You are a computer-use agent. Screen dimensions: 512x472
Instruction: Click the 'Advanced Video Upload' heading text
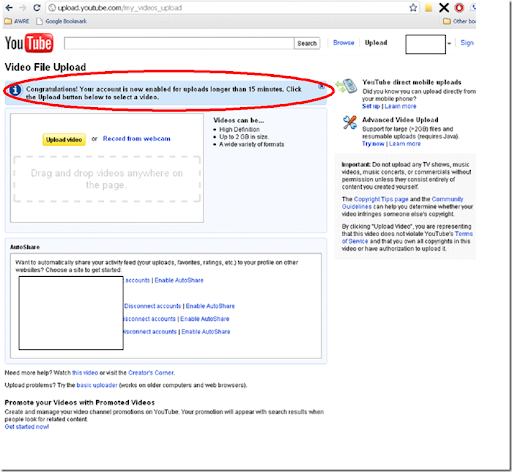point(400,120)
